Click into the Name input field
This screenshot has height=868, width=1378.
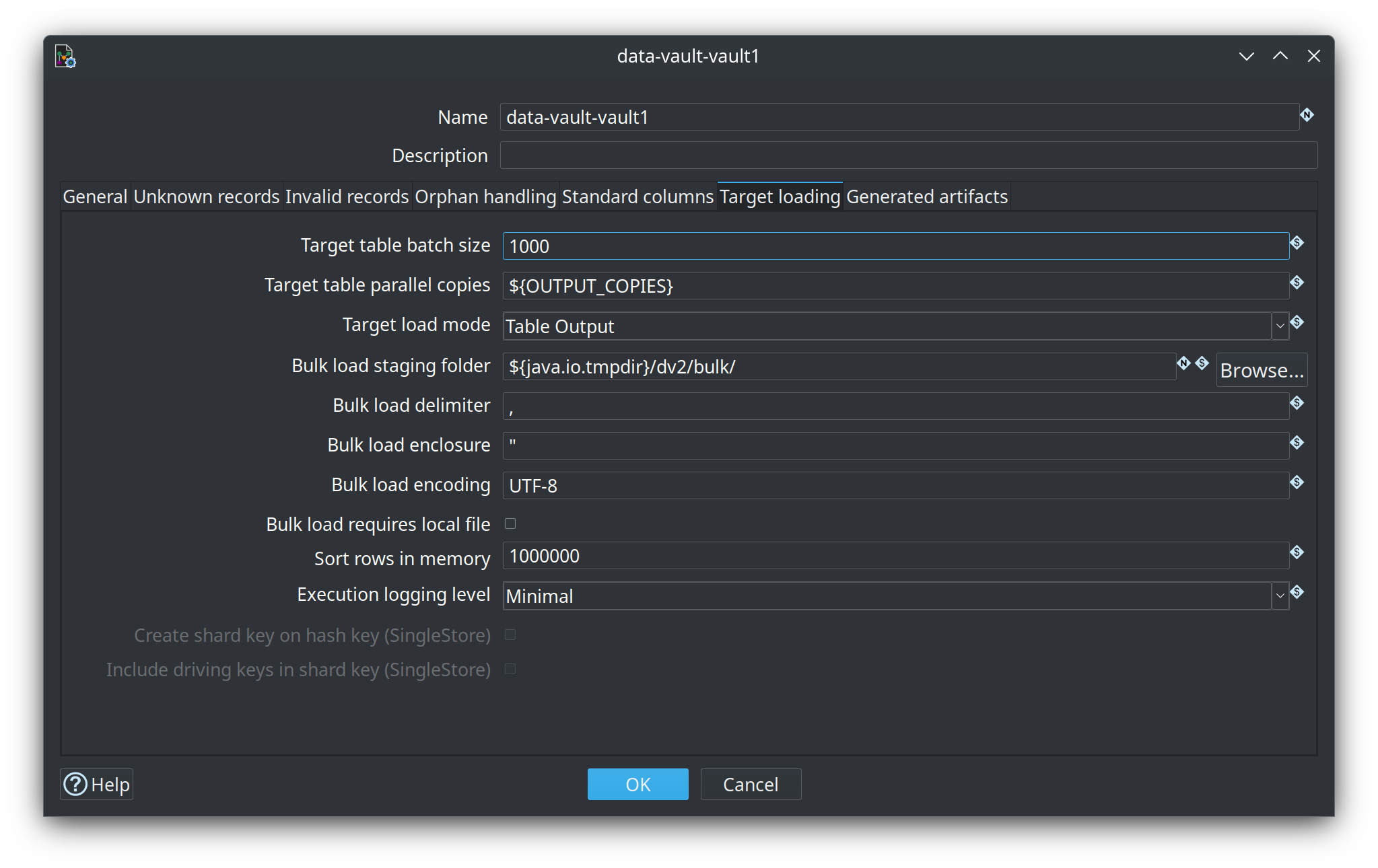point(899,117)
